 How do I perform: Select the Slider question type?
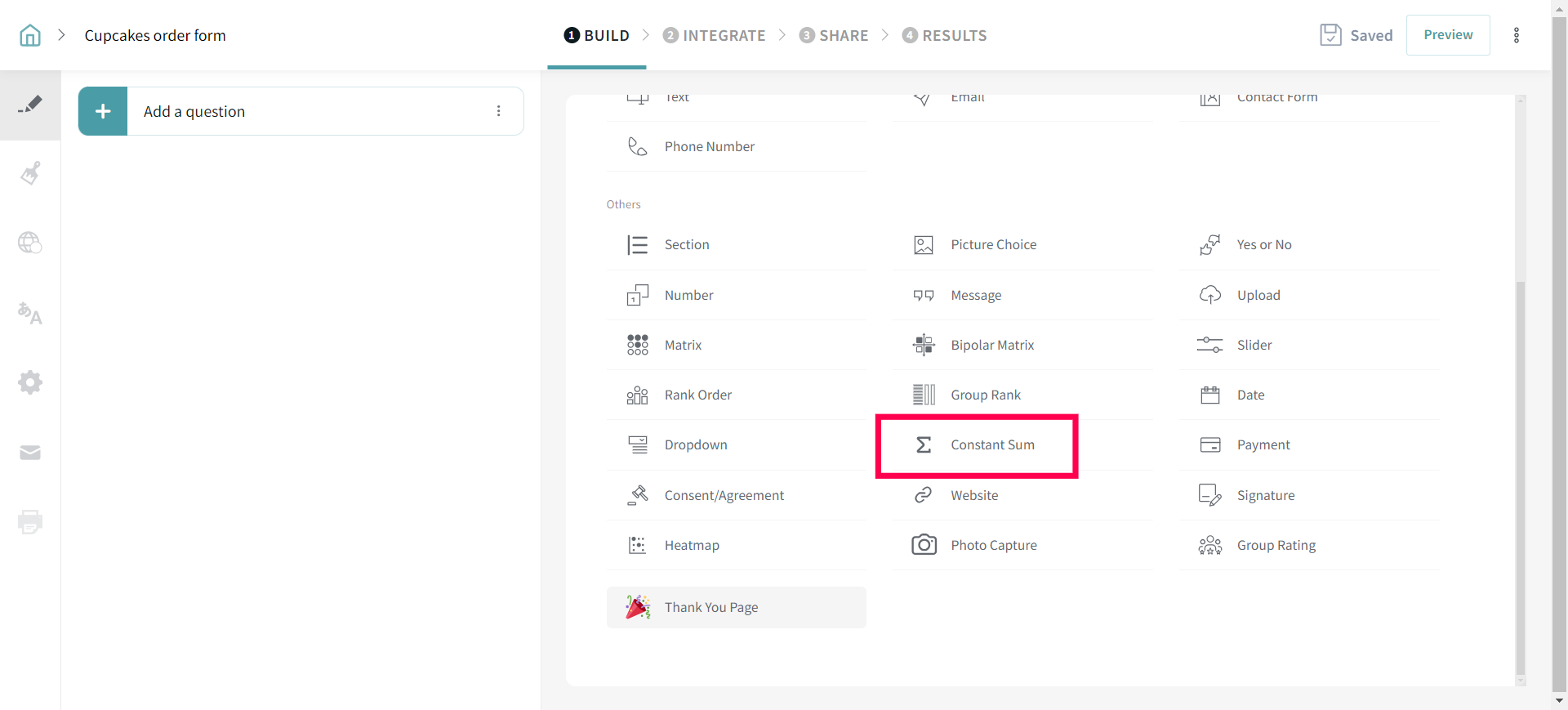[1254, 345]
